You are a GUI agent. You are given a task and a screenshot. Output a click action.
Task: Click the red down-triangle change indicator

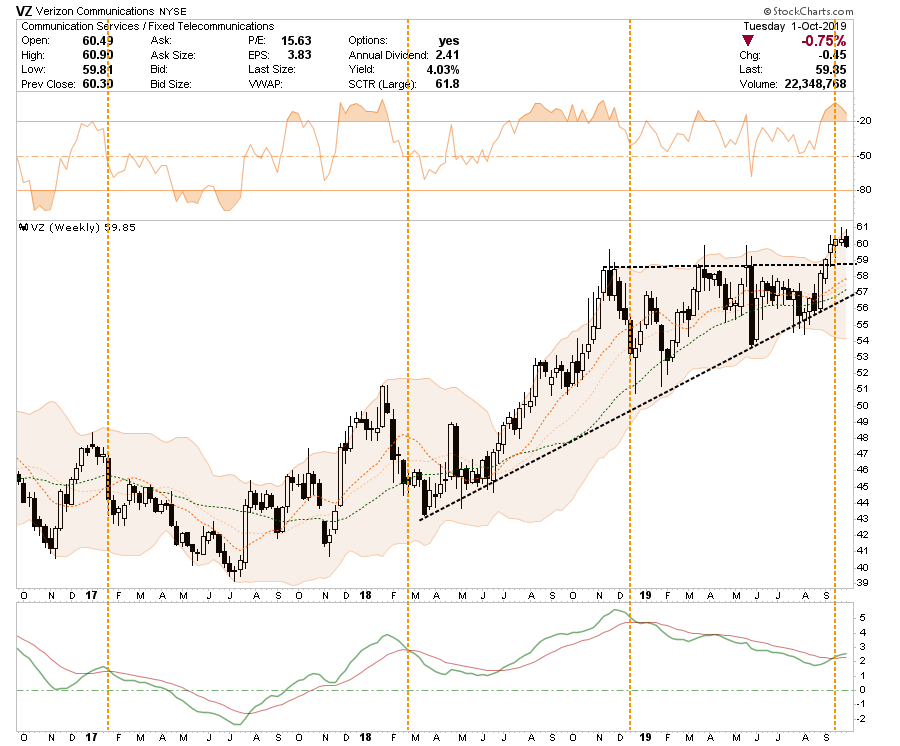coord(747,40)
